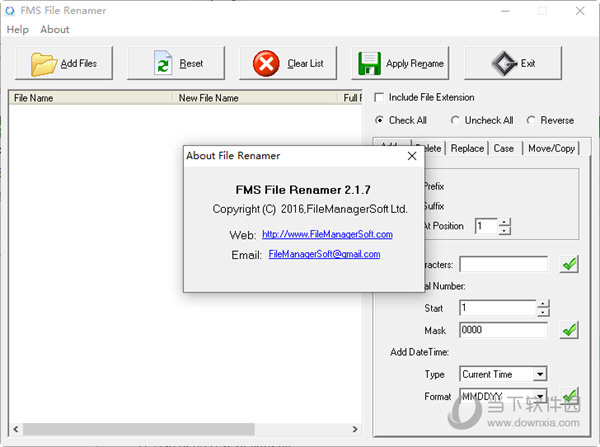This screenshot has height=447, width=600.
Task: Click the Apply Rename floppy disk icon
Action: 369,63
